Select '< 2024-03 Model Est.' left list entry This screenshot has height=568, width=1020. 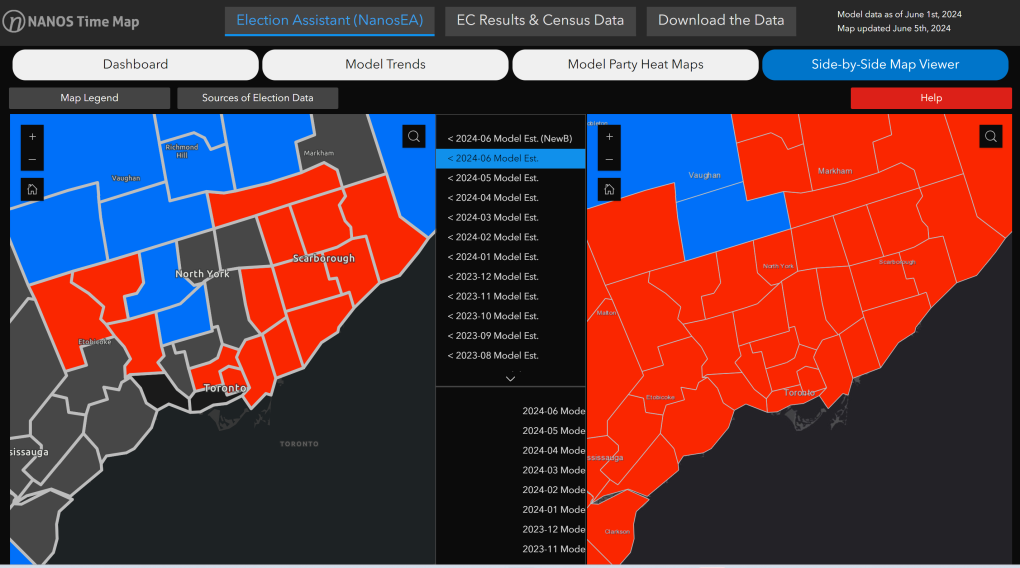511,217
